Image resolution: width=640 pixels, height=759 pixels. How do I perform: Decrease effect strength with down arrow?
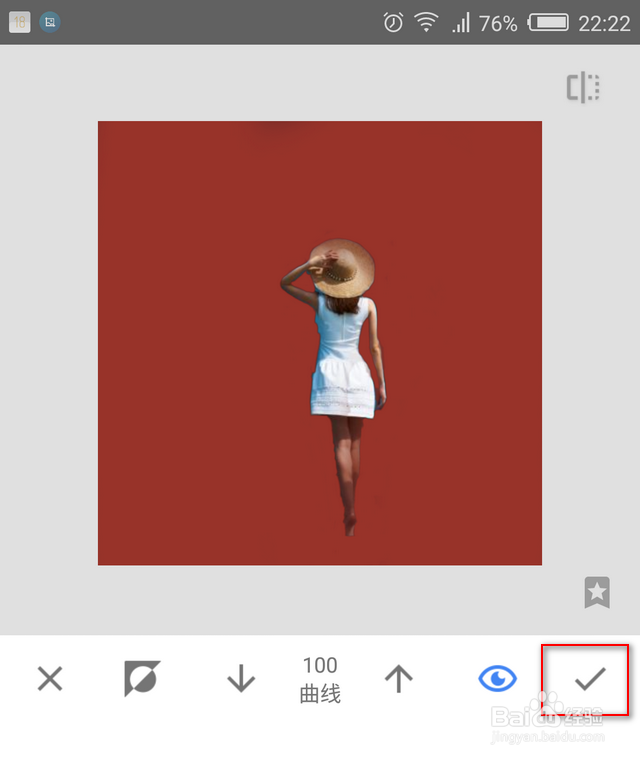tap(241, 679)
